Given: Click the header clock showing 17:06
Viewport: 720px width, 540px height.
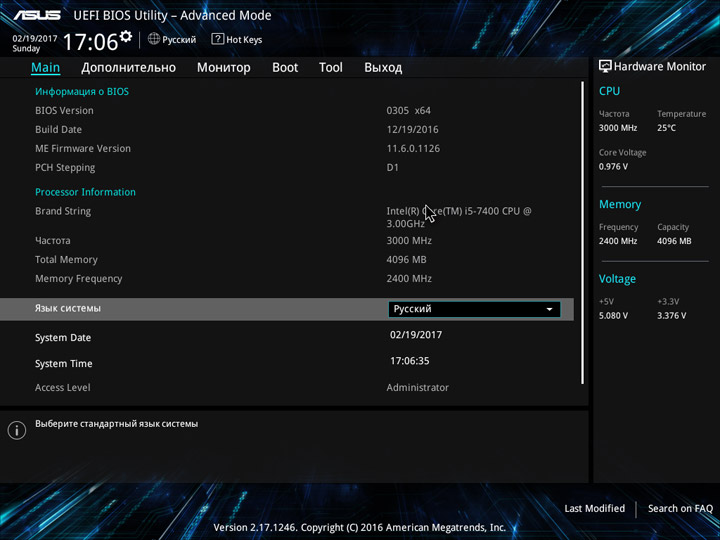Looking at the screenshot, I should point(90,42).
